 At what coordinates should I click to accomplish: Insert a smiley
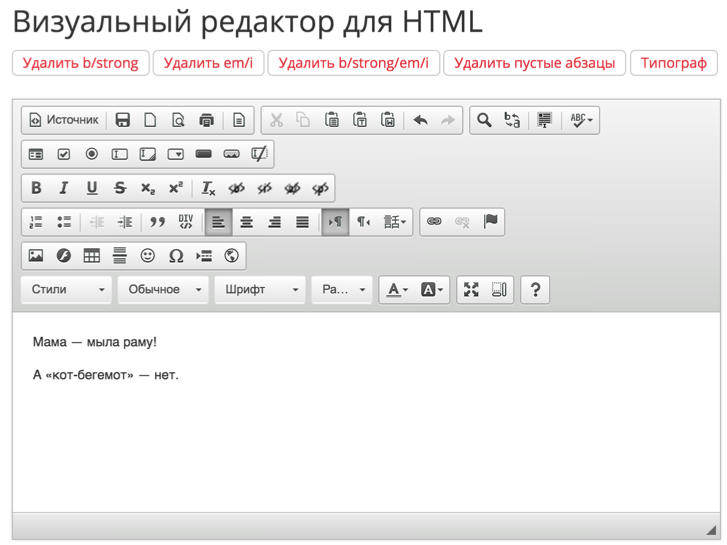tap(147, 256)
